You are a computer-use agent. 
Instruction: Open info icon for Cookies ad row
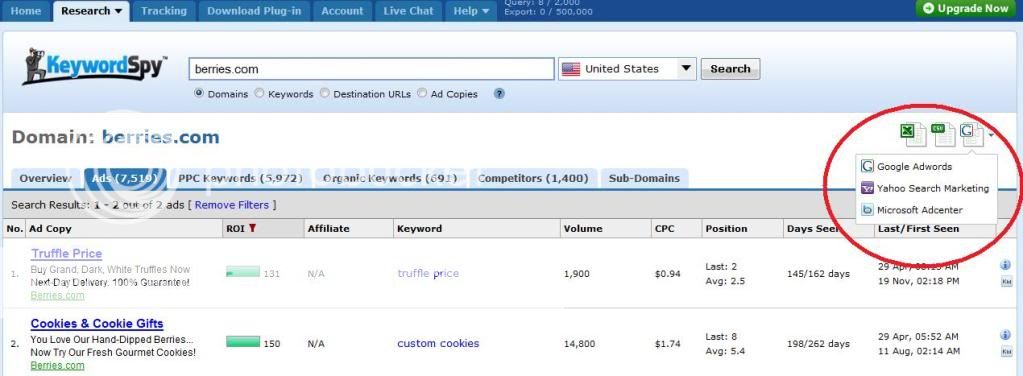pyautogui.click(x=1005, y=335)
